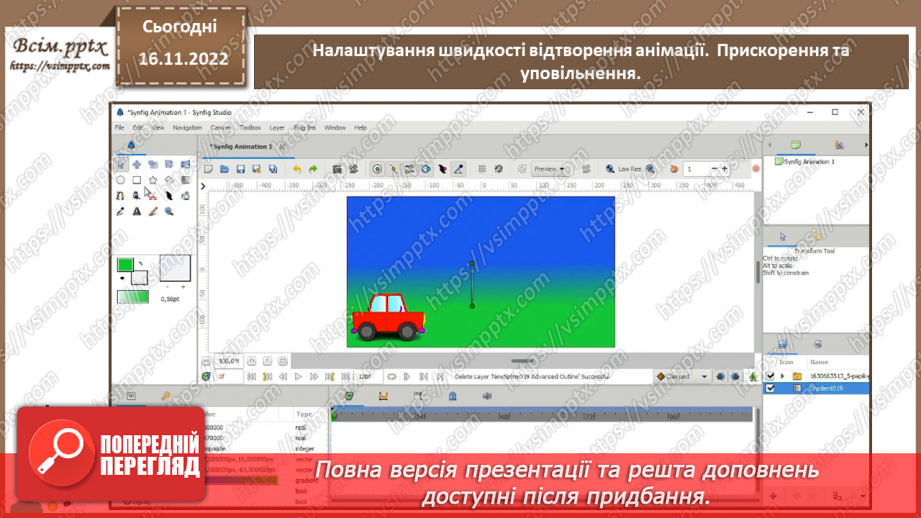The height and width of the screenshot is (518, 921).
Task: Select the Zoom tool in toolbox
Action: (x=169, y=211)
